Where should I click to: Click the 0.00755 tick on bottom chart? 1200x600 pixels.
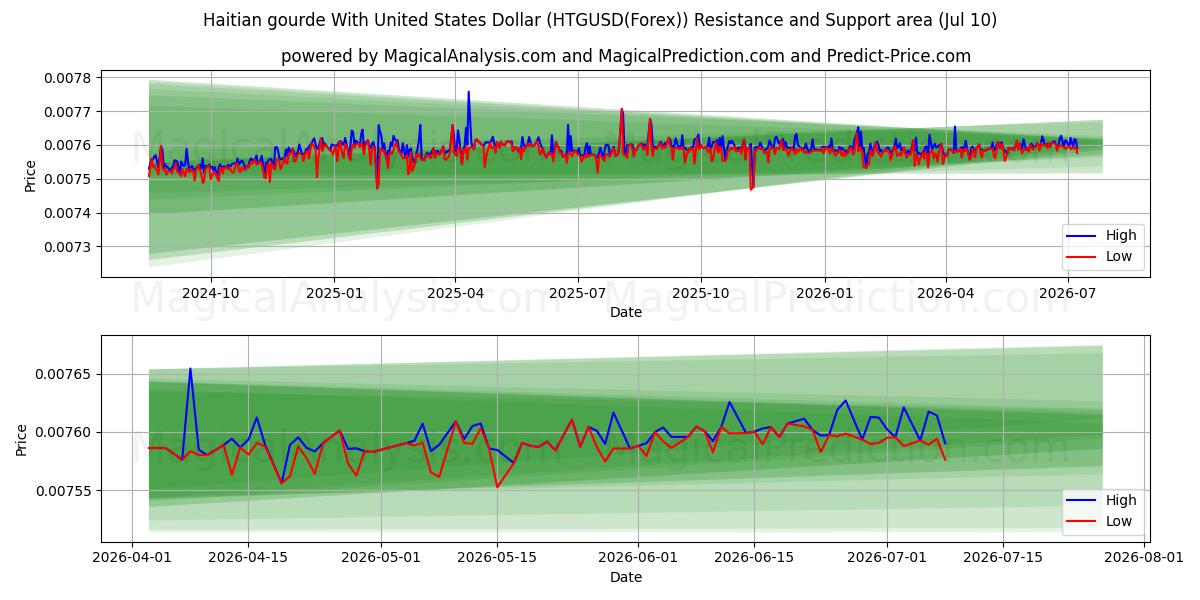pos(64,491)
